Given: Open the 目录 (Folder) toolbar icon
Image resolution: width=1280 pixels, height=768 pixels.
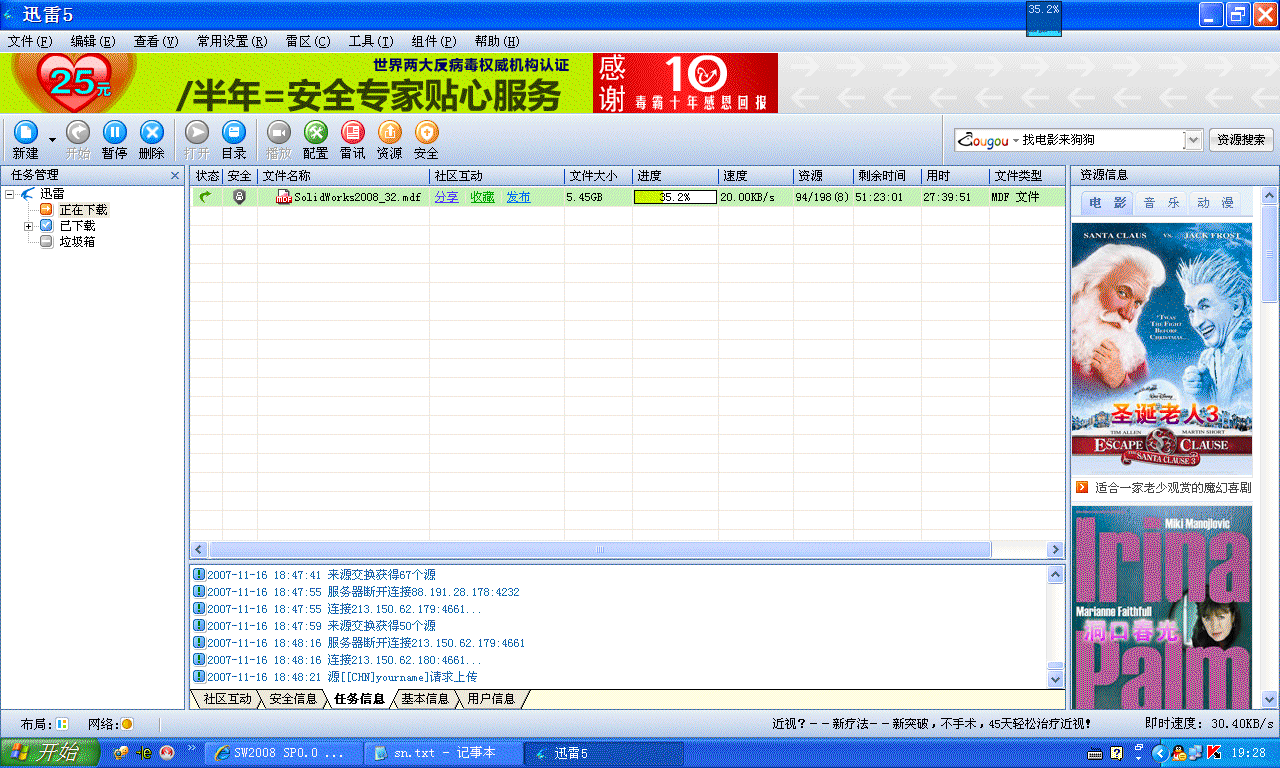Looking at the screenshot, I should [x=234, y=133].
